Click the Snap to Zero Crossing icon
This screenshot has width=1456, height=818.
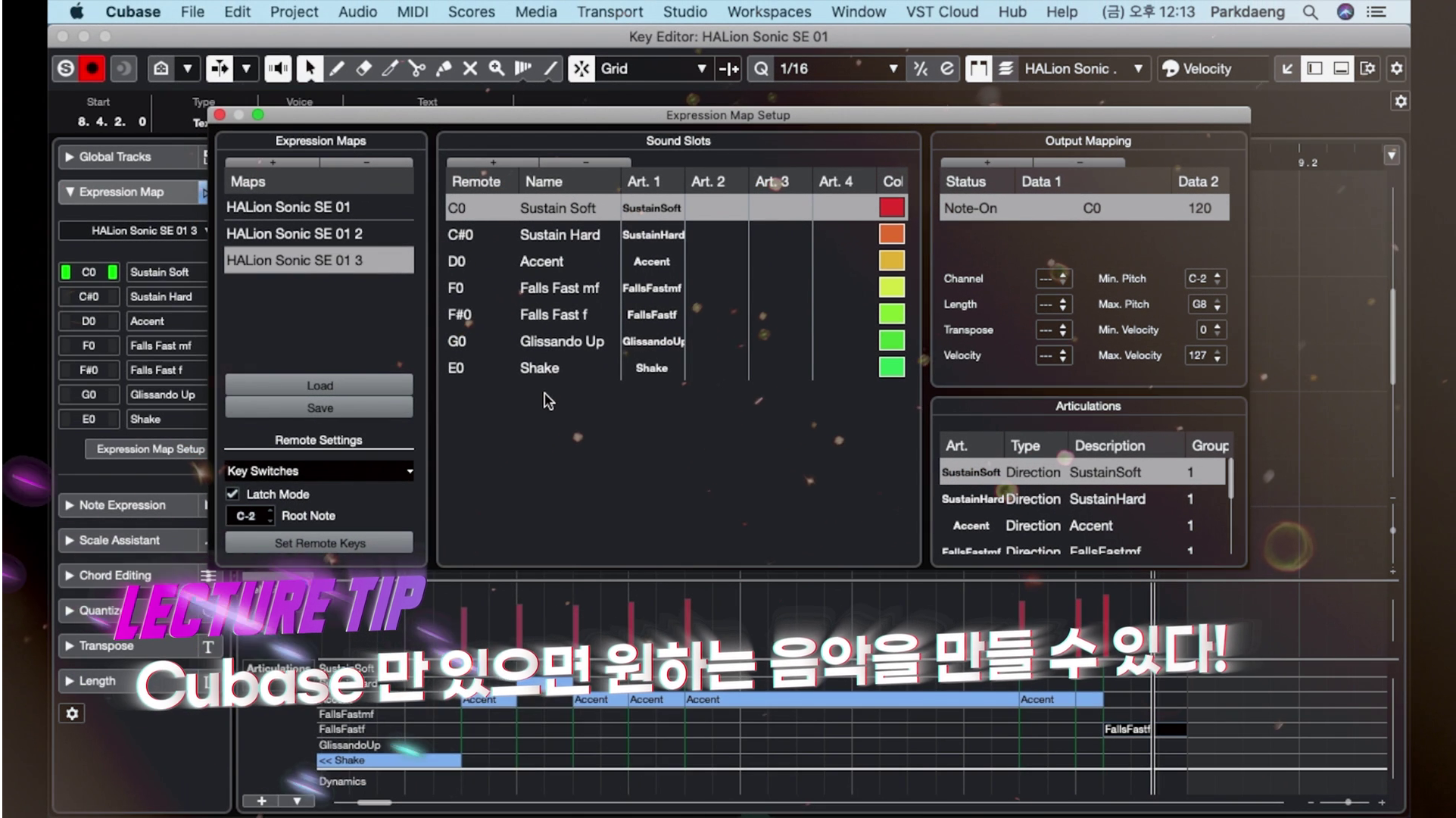(729, 69)
